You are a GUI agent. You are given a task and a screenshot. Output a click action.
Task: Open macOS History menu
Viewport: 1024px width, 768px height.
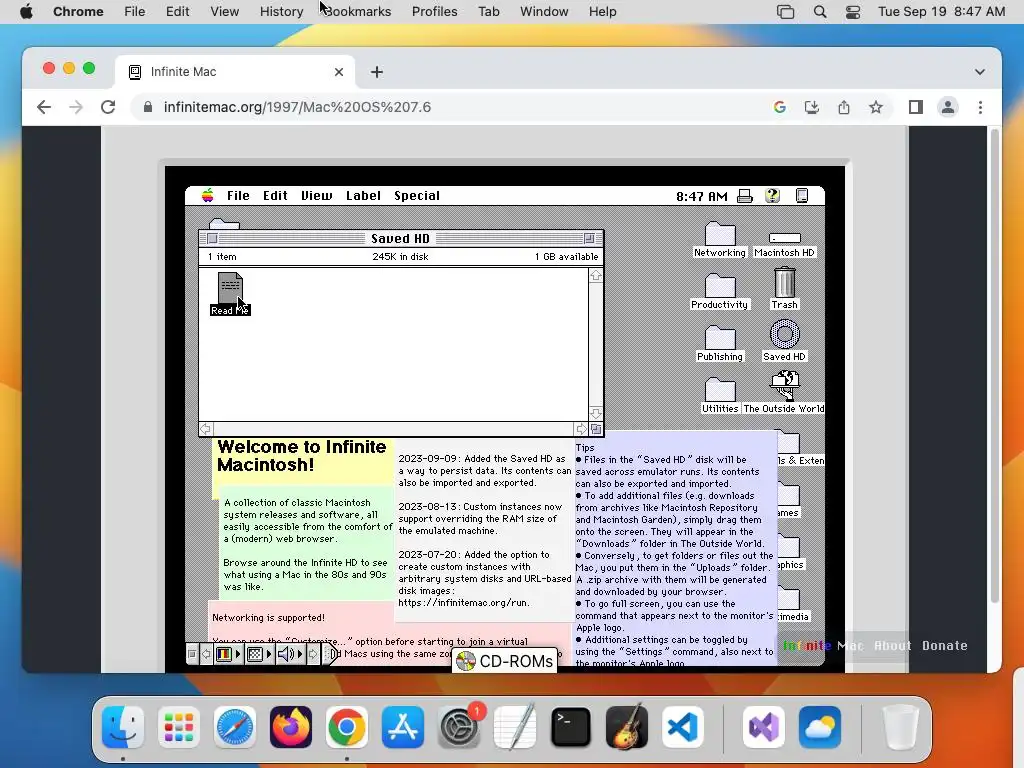(x=281, y=12)
